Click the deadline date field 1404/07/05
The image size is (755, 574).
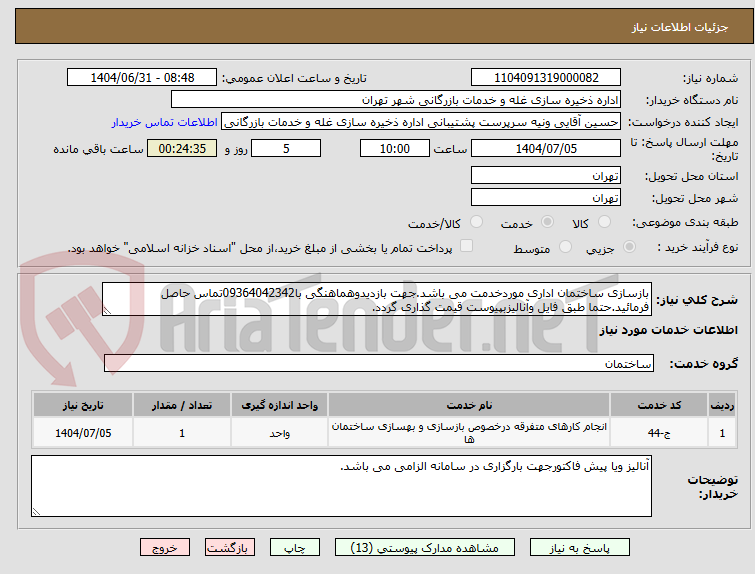point(546,148)
